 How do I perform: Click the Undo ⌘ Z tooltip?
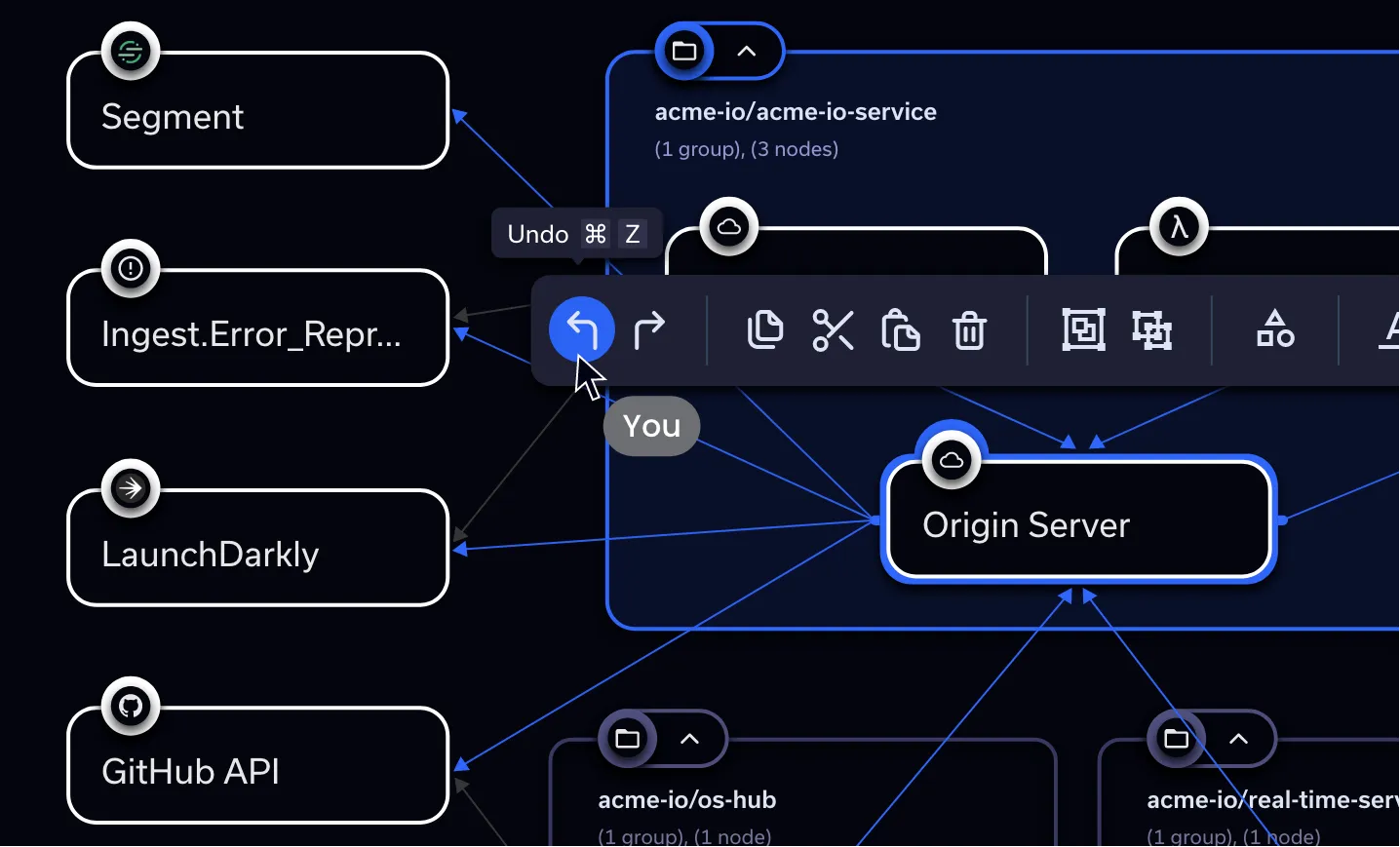pyautogui.click(x=577, y=234)
